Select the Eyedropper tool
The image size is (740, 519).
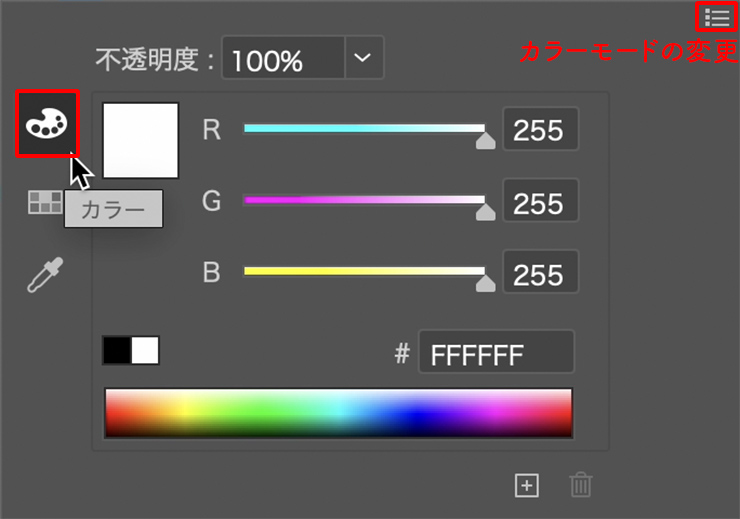tap(45, 274)
